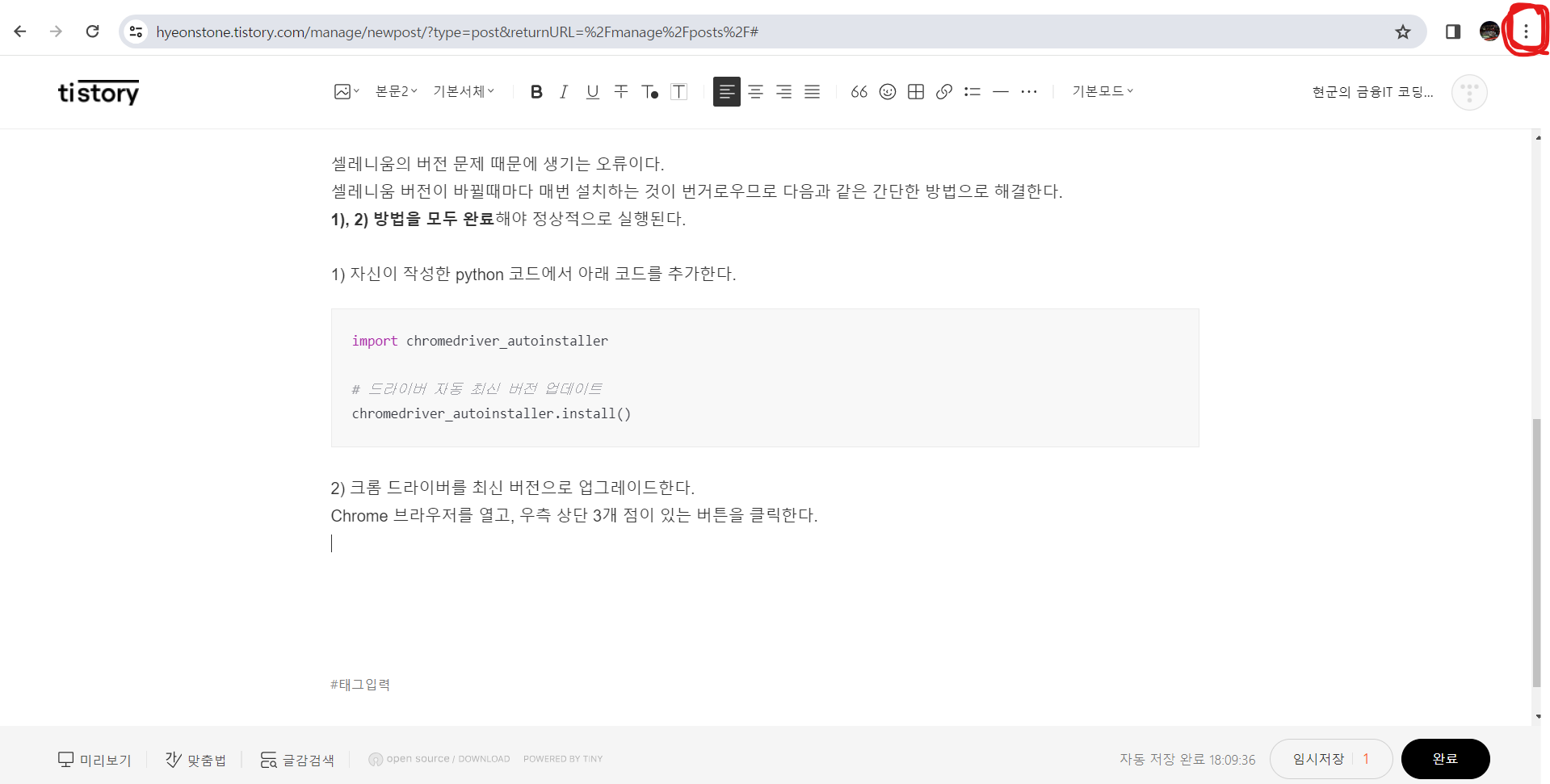Image resolution: width=1550 pixels, height=784 pixels.
Task: Reload the current page
Action: click(93, 31)
